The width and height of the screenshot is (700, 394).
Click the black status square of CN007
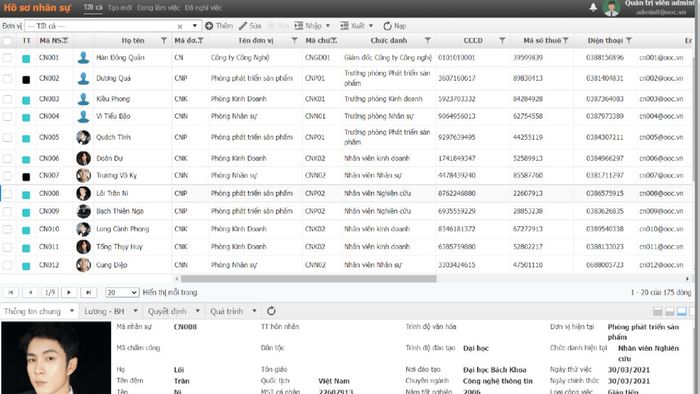[x=26, y=177]
